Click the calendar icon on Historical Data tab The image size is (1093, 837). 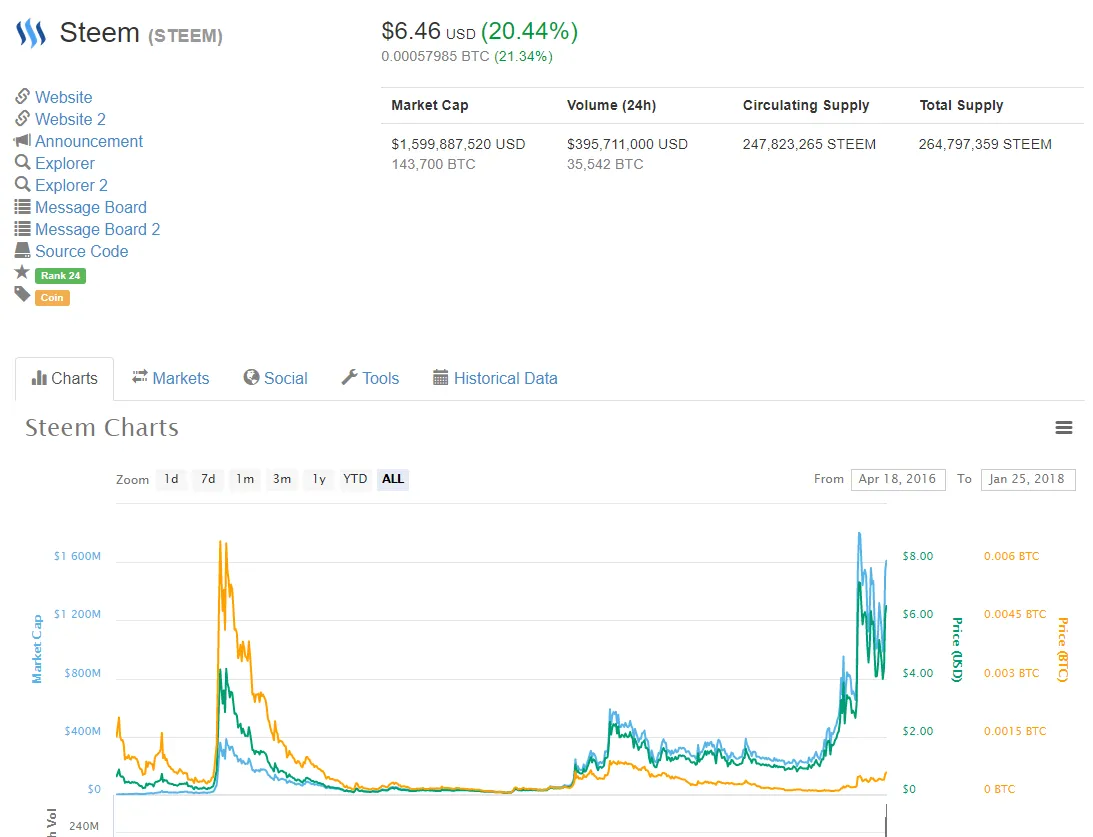click(441, 378)
